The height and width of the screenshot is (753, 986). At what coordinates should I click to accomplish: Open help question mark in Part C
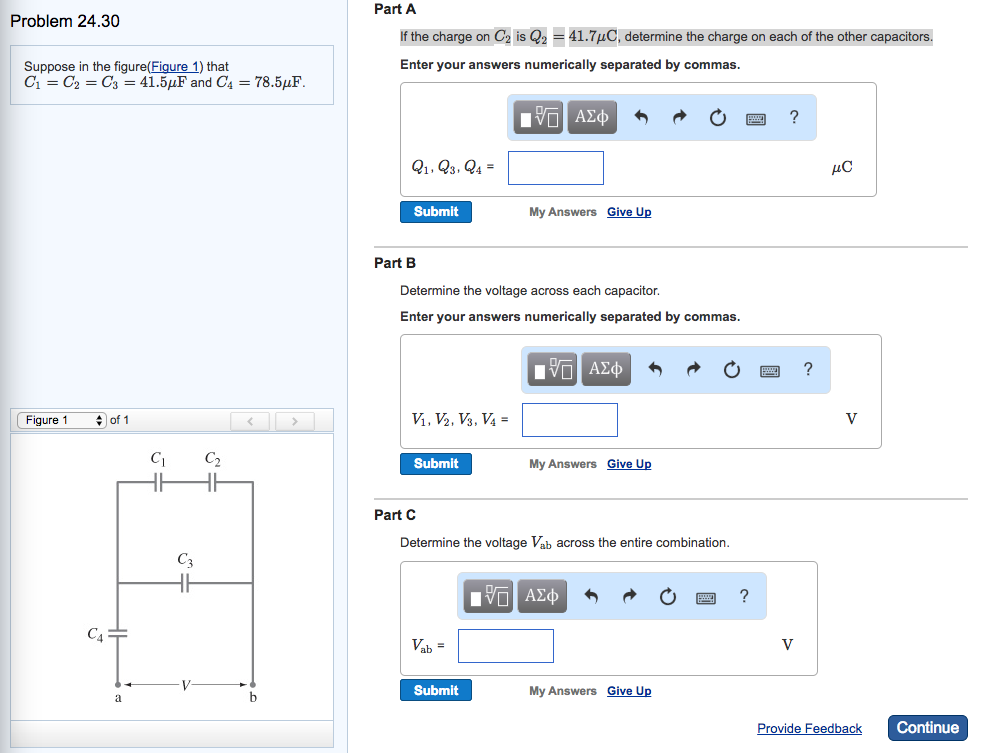(x=744, y=596)
